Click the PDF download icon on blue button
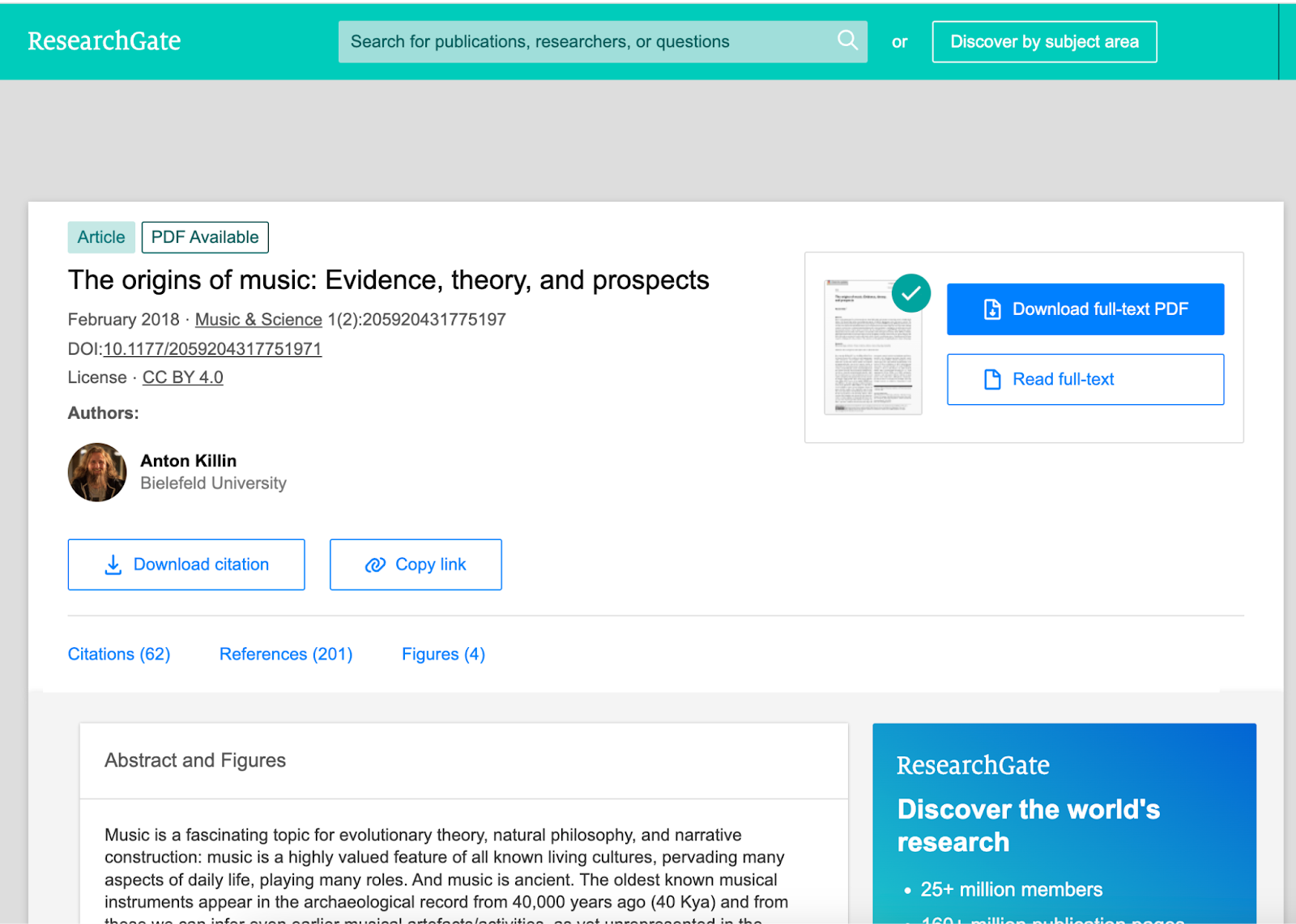The width and height of the screenshot is (1296, 924). click(992, 309)
